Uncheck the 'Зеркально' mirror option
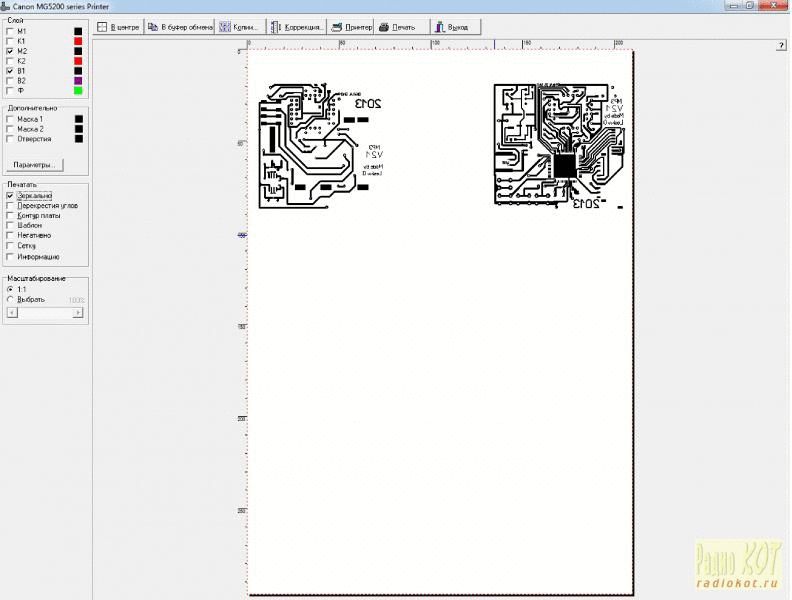Viewport: 792px width, 600px height. [10, 195]
